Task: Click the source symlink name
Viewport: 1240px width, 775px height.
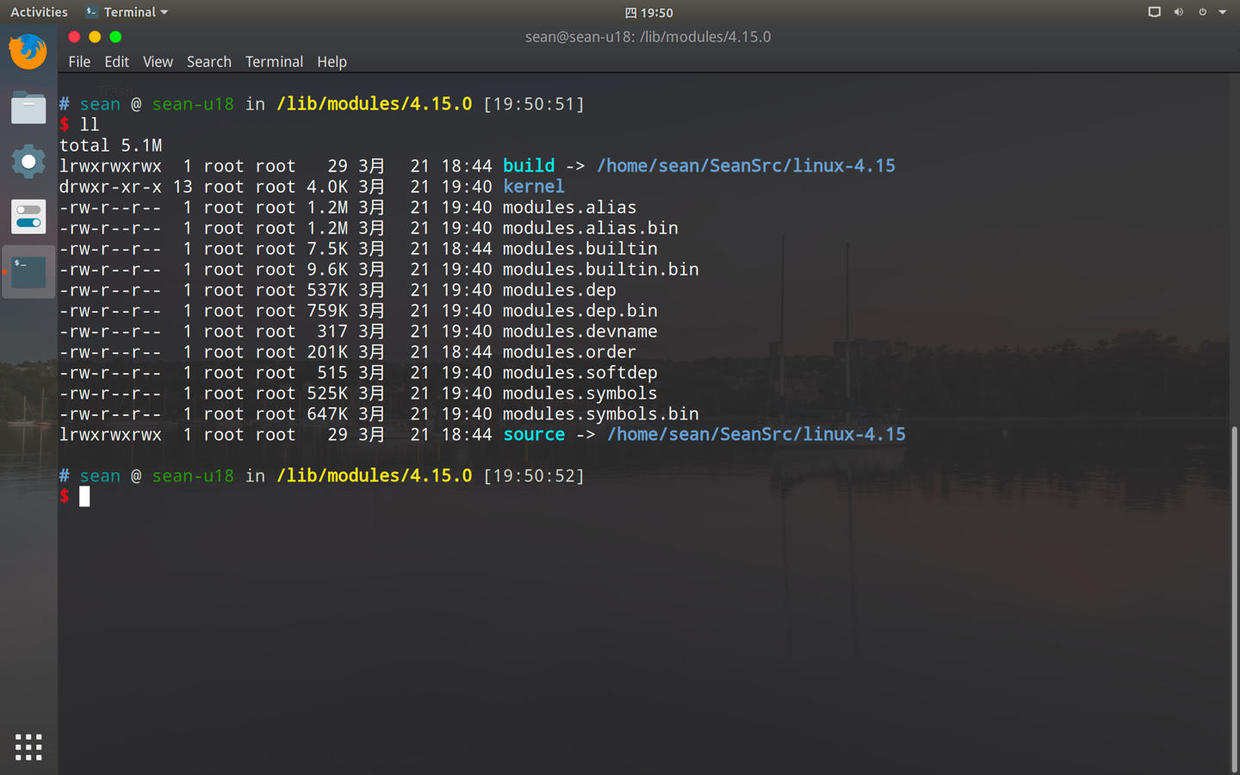Action: click(x=534, y=434)
